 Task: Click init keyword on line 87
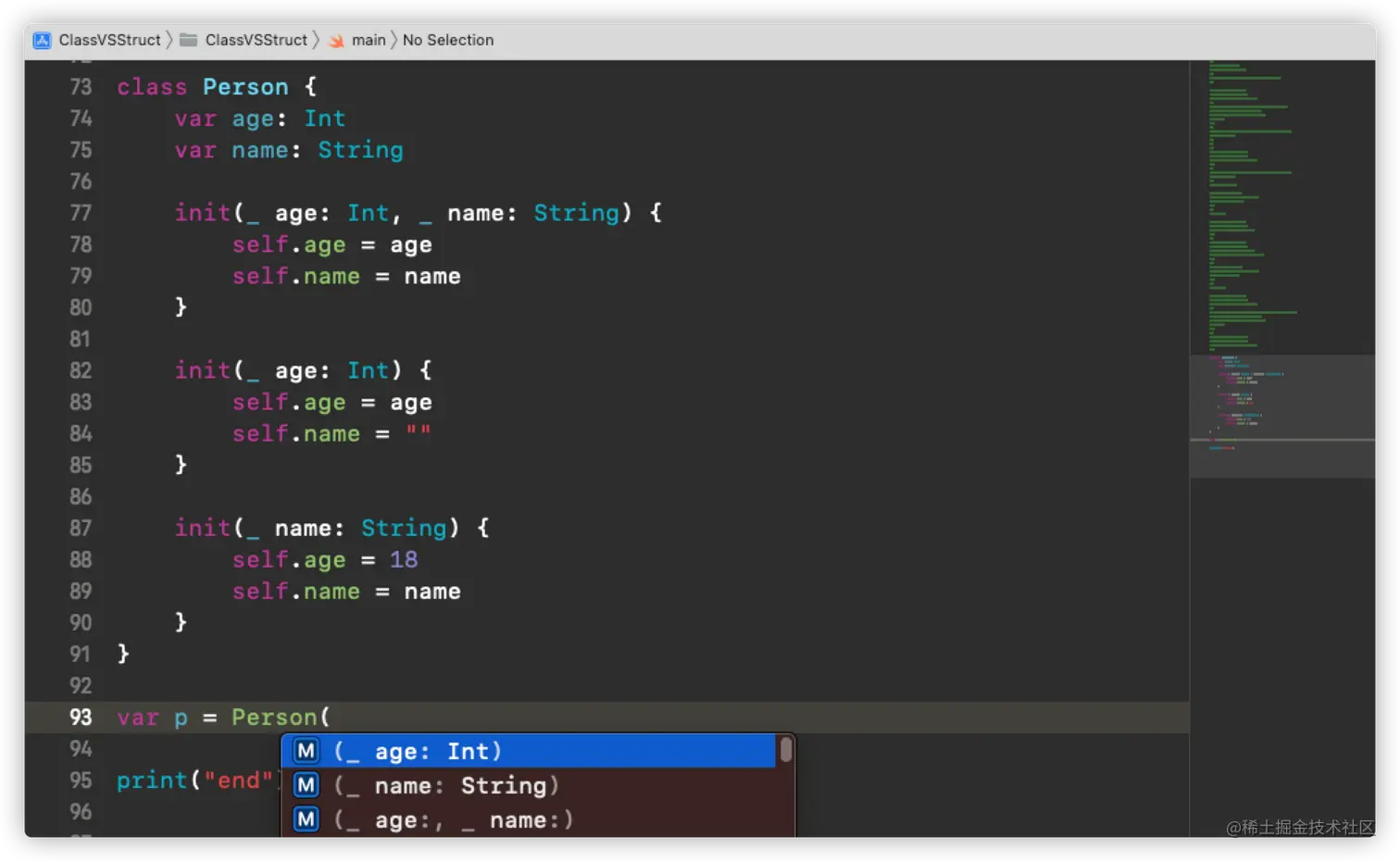[x=202, y=528]
